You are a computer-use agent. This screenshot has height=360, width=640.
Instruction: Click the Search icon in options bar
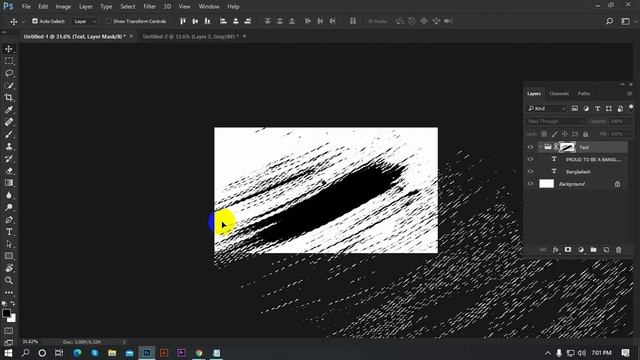(x=609, y=21)
